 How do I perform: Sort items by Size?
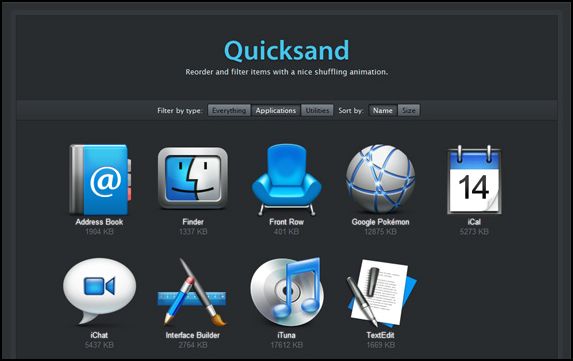coord(409,110)
